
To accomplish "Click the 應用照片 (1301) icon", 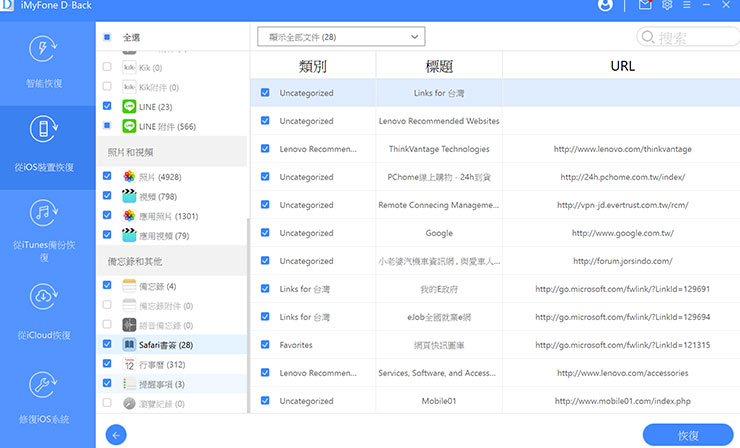I will click(x=129, y=216).
